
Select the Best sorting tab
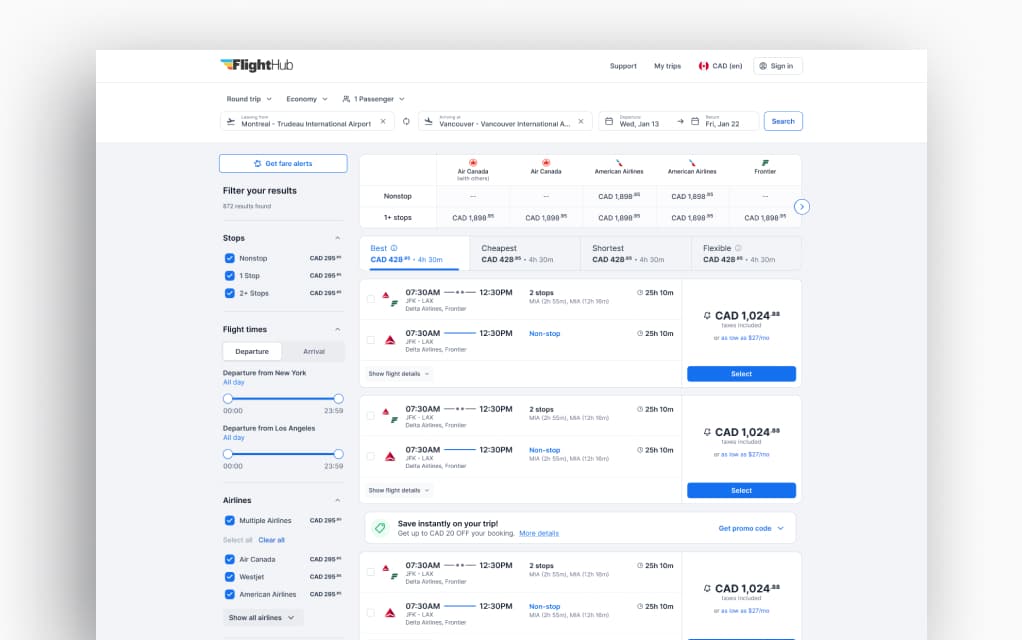coord(415,254)
